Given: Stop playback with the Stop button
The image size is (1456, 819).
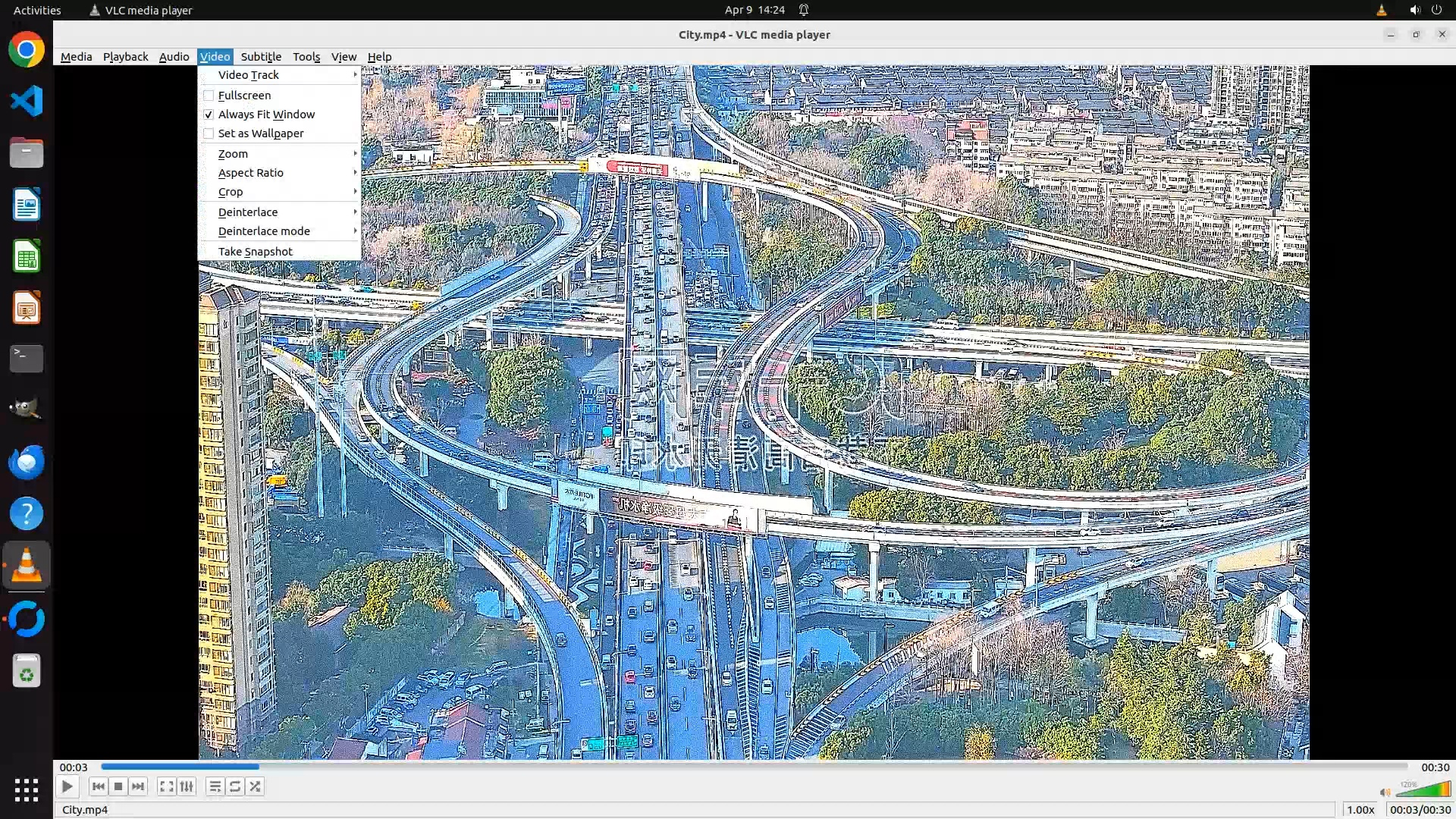Looking at the screenshot, I should click(x=118, y=786).
